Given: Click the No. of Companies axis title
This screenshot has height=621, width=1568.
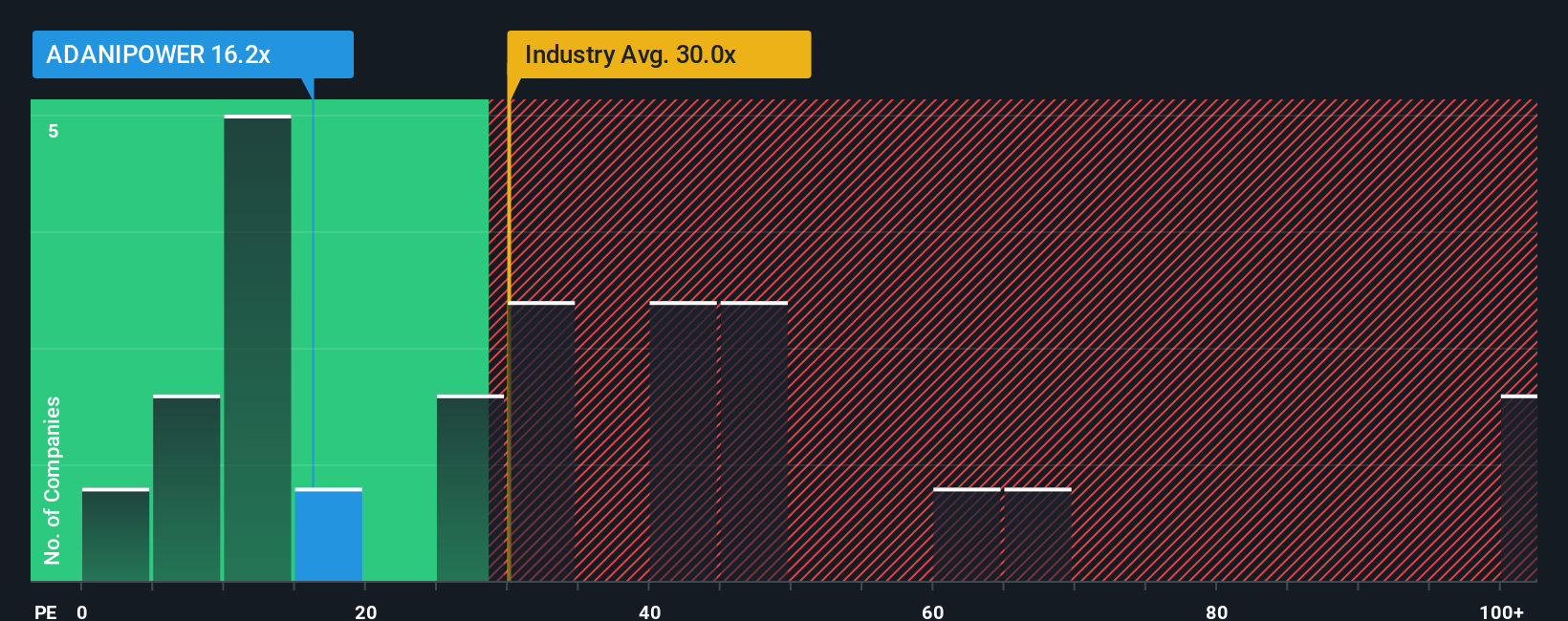Looking at the screenshot, I should click(53, 481).
